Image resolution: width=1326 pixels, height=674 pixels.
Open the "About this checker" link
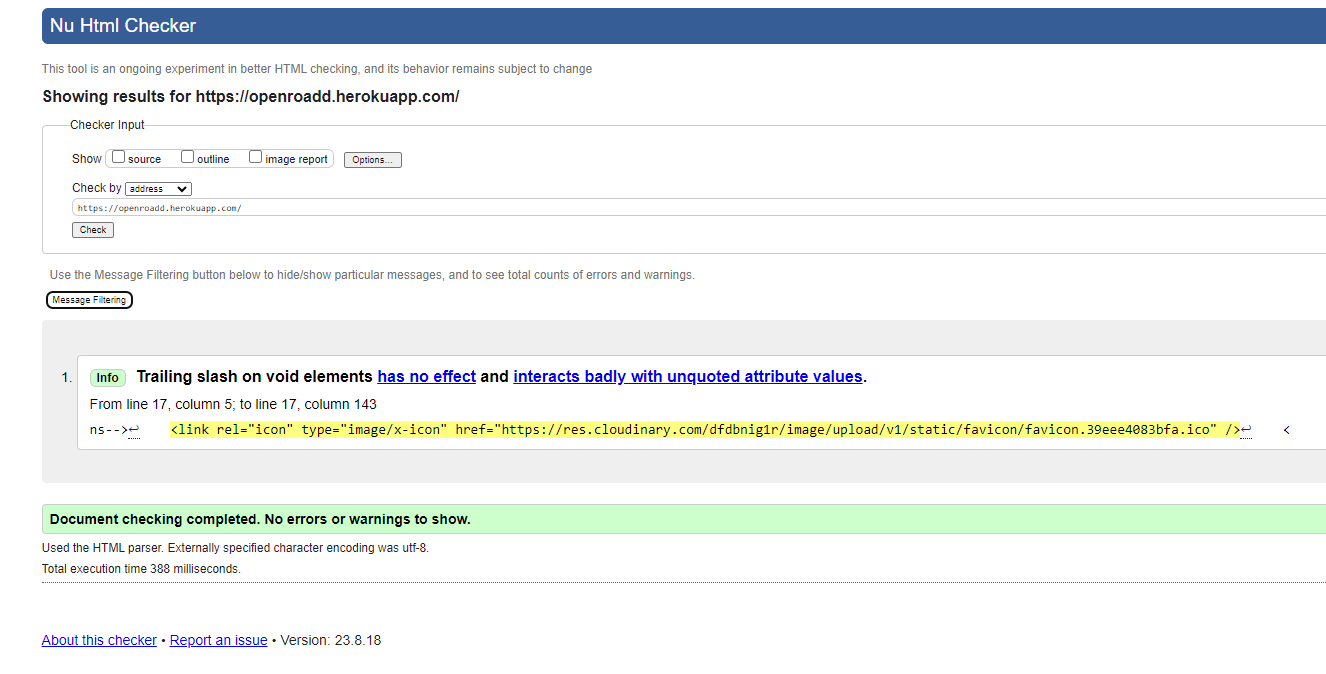coord(99,639)
